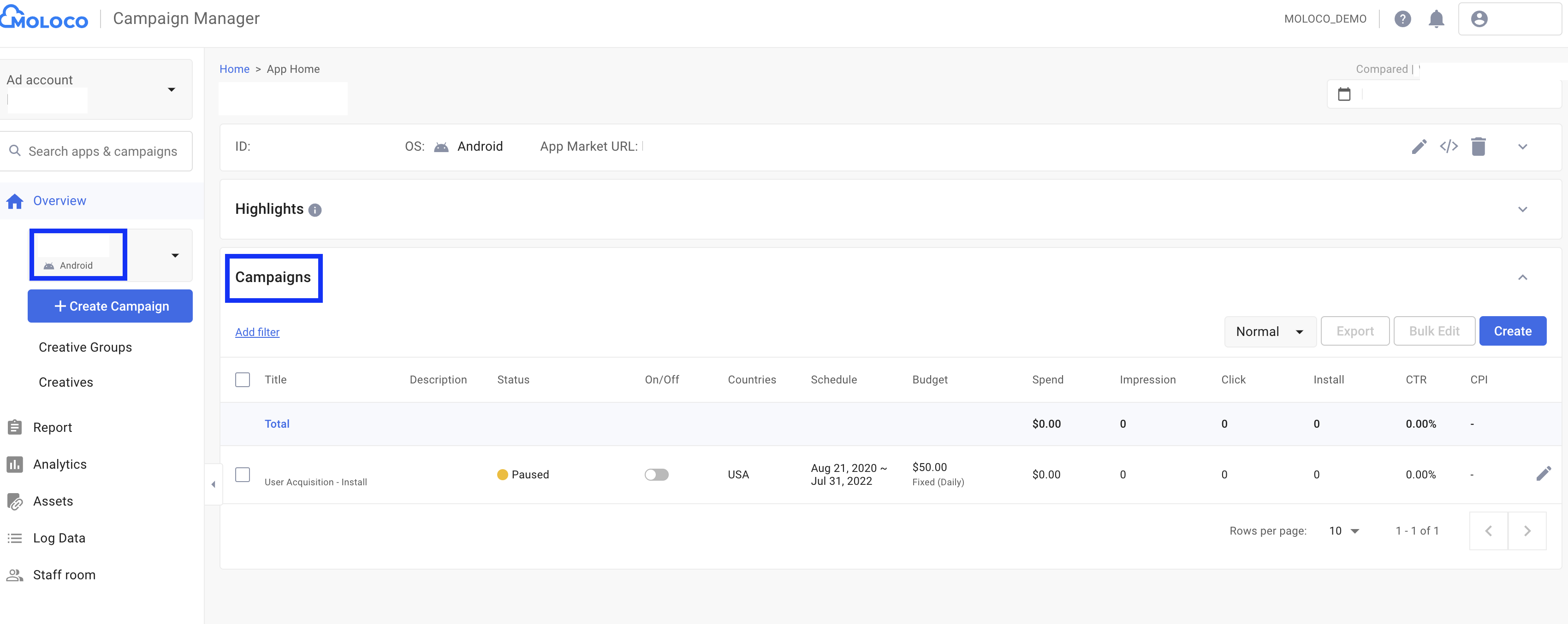Open the code snippet icon

click(x=1449, y=147)
